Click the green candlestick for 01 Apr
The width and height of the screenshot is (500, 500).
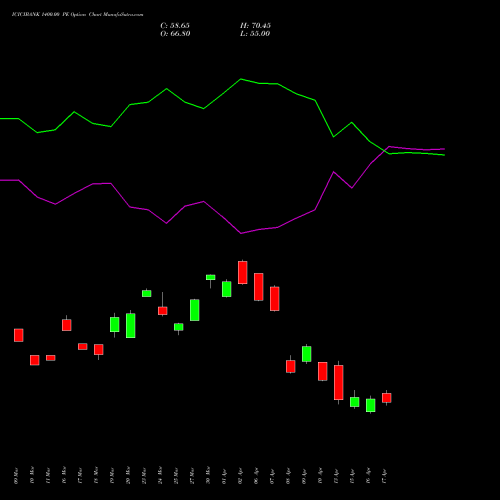[227, 289]
